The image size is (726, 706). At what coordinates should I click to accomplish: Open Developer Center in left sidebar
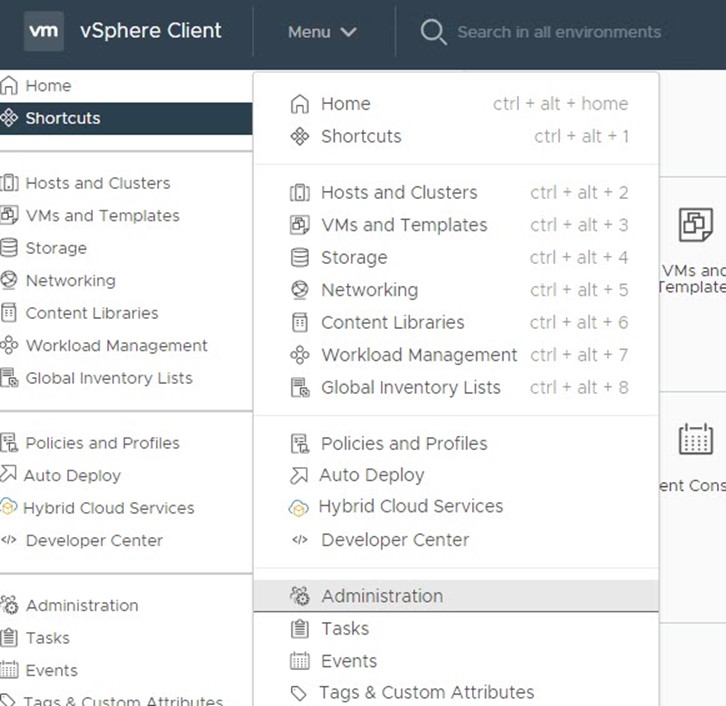94,540
